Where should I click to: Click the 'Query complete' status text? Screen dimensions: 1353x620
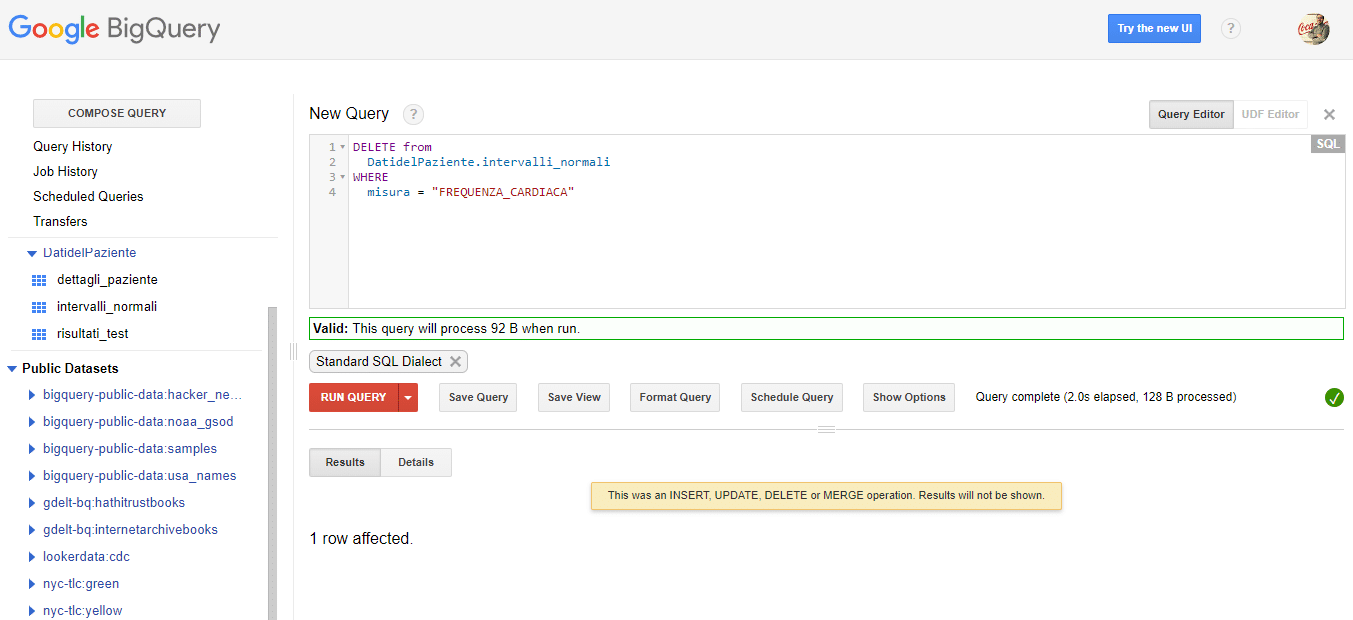1106,397
